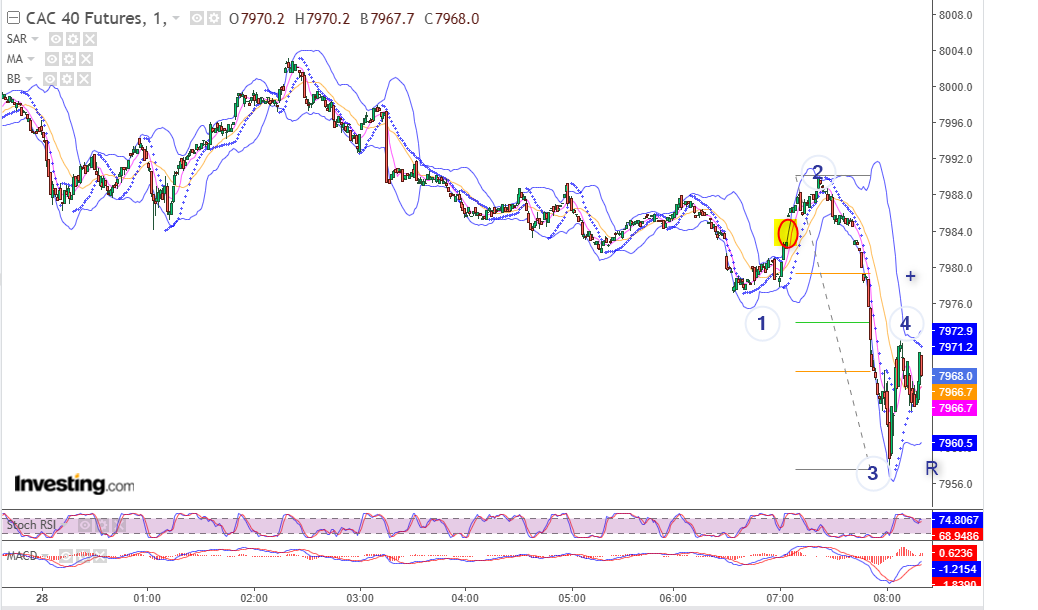Open MA indicator settings gear
1038x610 pixels.
click(69, 59)
